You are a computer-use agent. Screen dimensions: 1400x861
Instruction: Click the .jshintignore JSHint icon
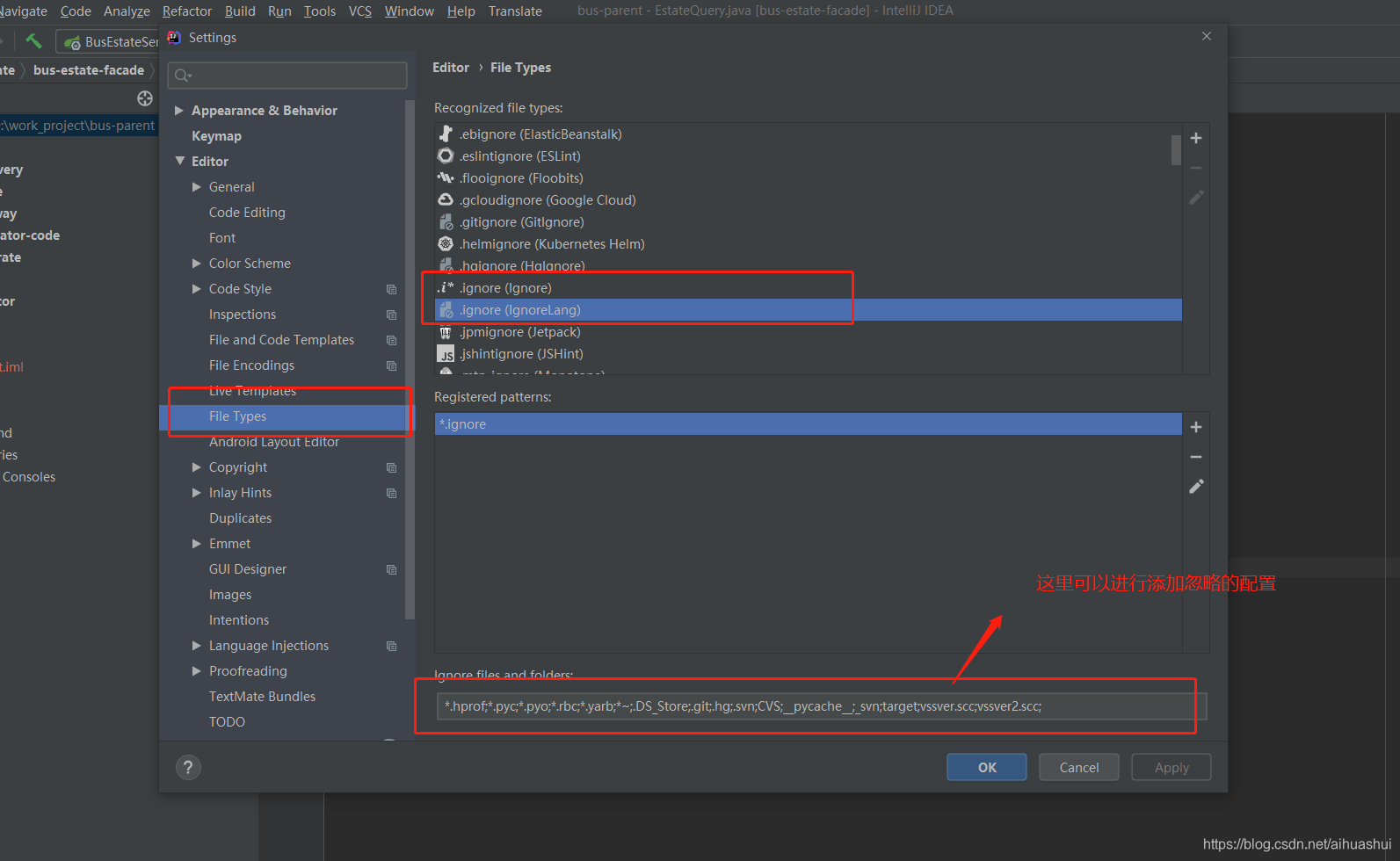coord(446,354)
